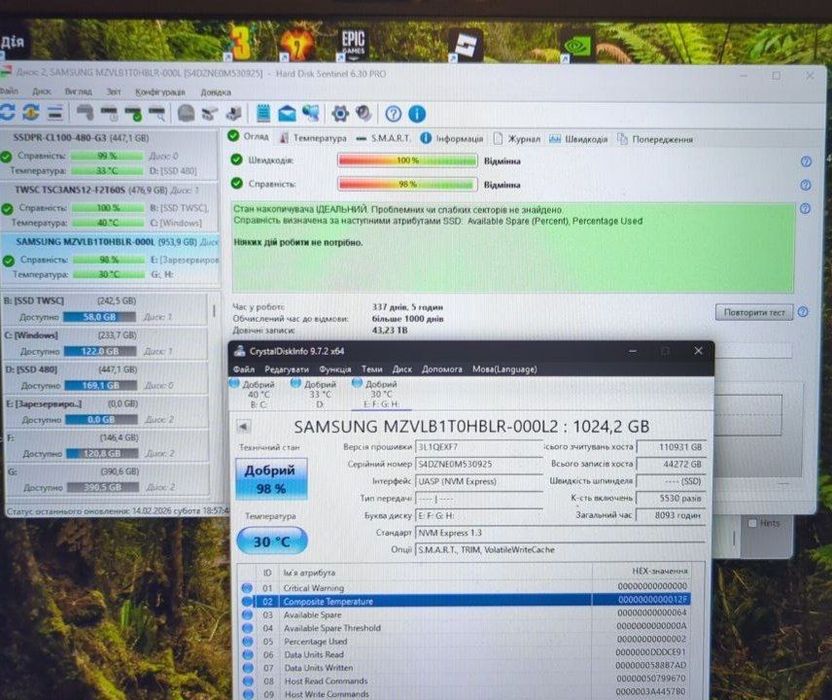Click C: [Windows] free space bar 122,0 GB
This screenshot has height=700, width=832.
[100, 351]
